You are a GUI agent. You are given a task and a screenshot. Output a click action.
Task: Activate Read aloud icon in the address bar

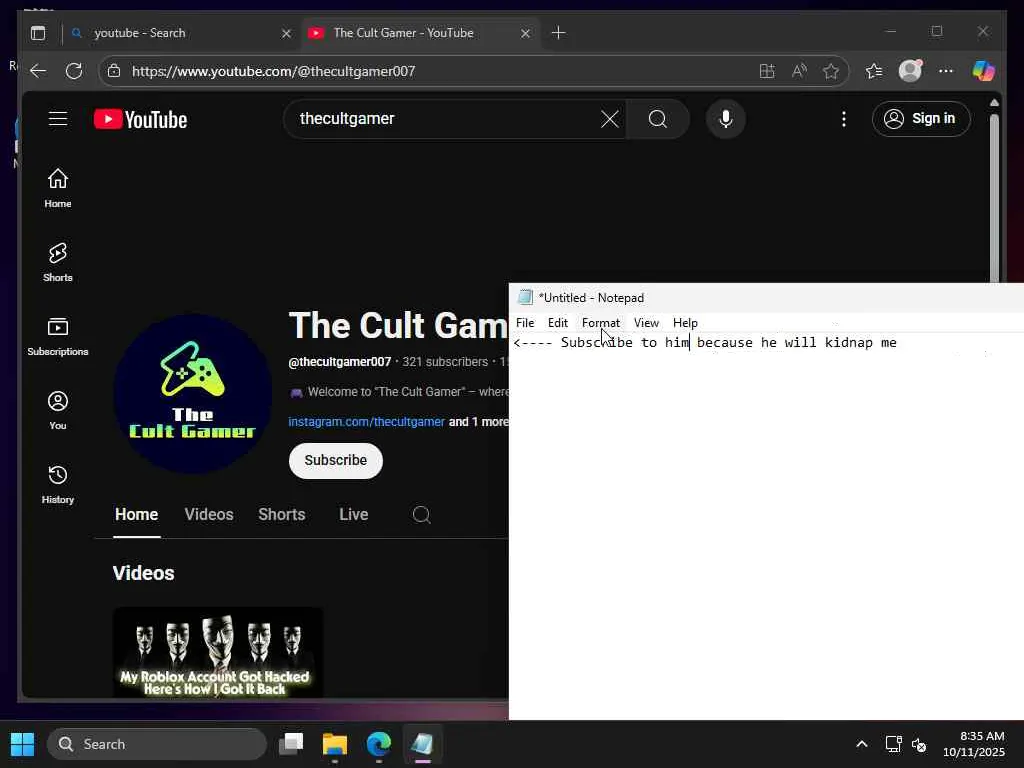[799, 71]
